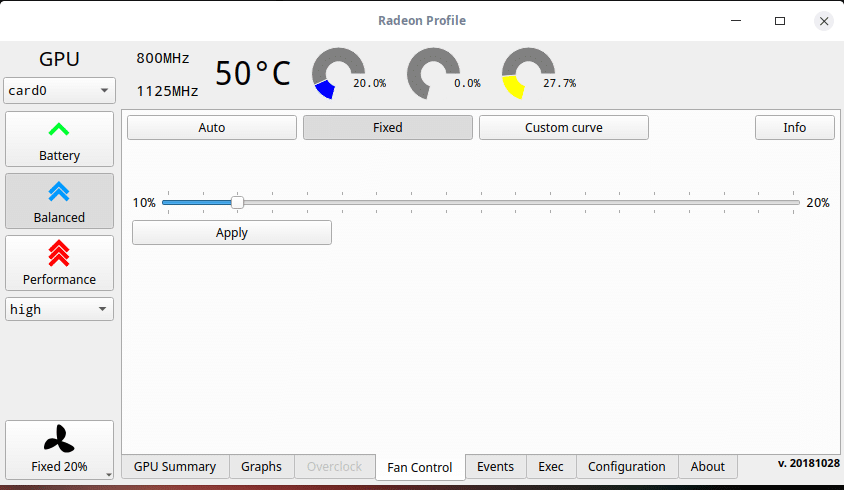Viewport: 844px width, 490px height.
Task: Open the Fan Control tab
Action: click(x=420, y=467)
